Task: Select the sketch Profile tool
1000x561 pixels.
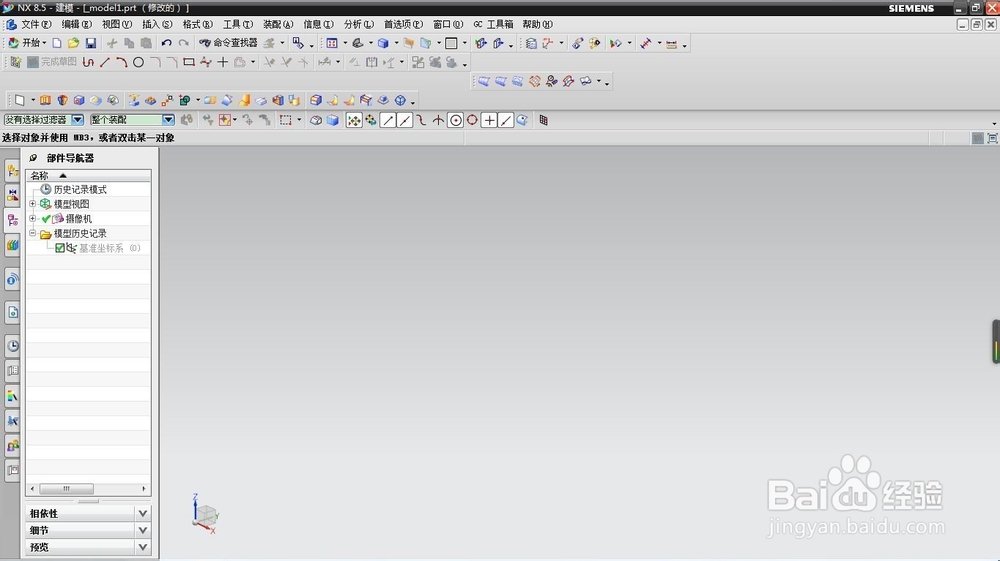Action: (88, 62)
